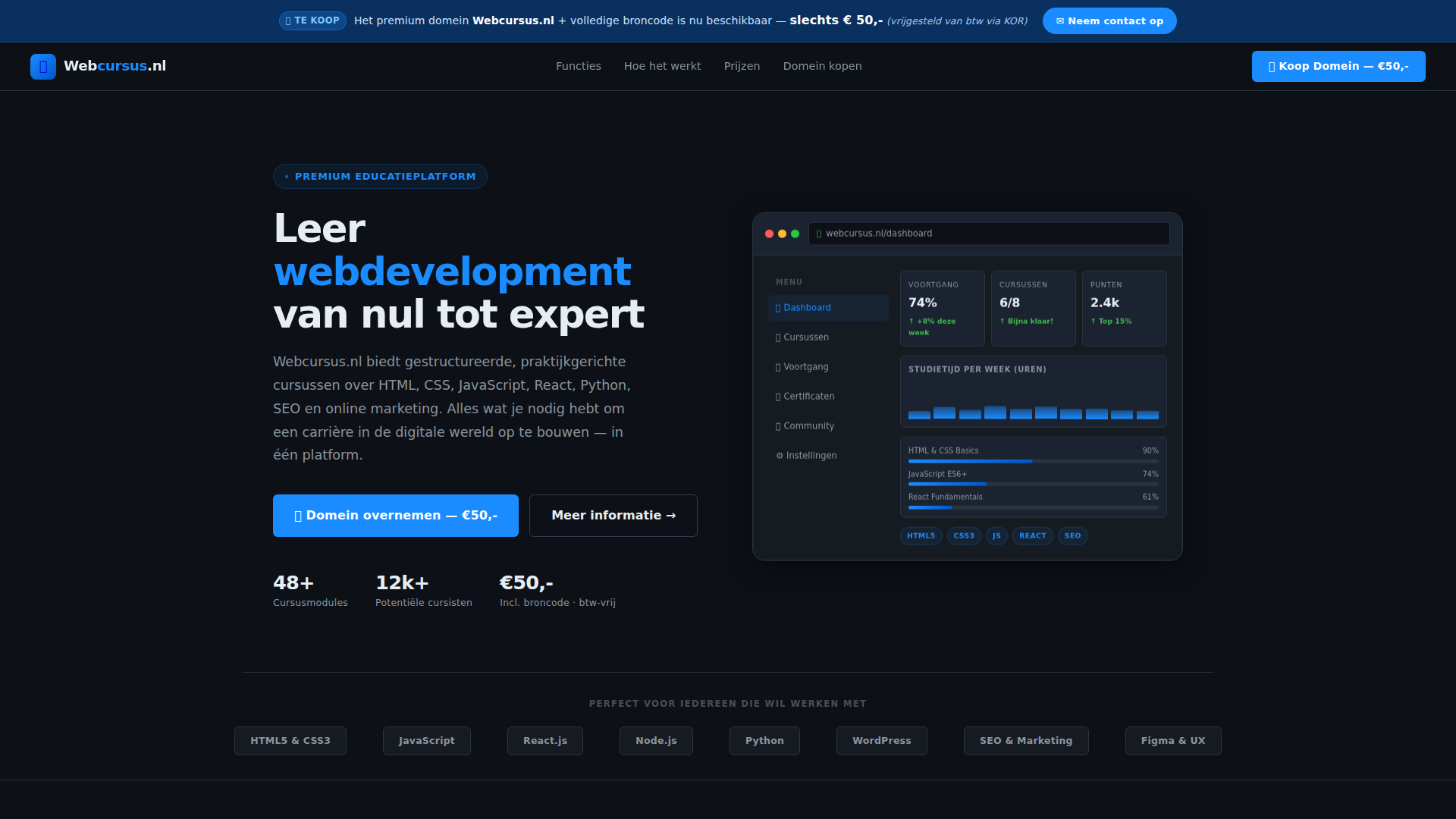
Task: Click the JavaScript chip
Action: point(427,741)
